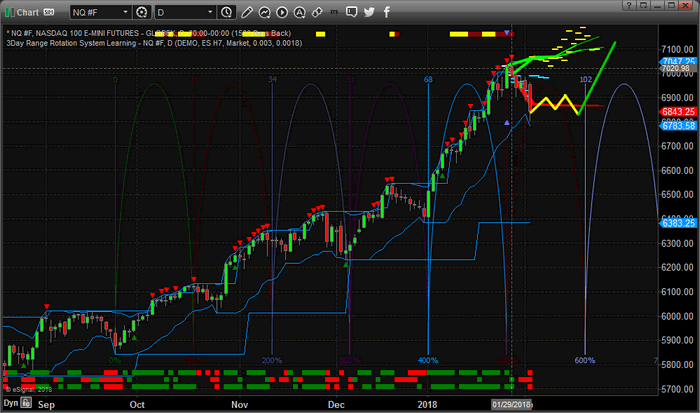Open the symbol settings gear icon
Screen dimensions: 700x413
[x=142, y=13]
